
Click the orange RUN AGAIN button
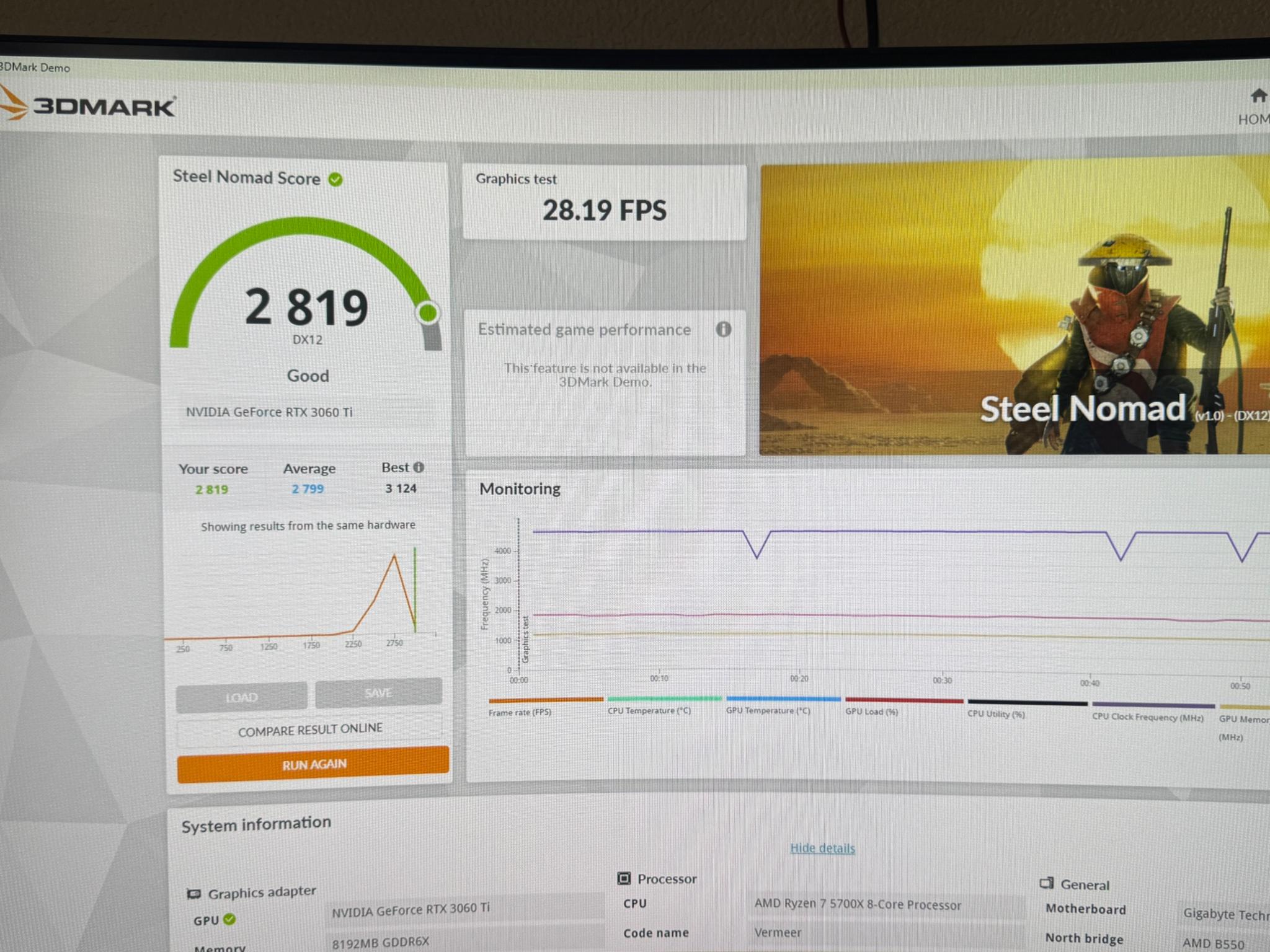(x=313, y=764)
